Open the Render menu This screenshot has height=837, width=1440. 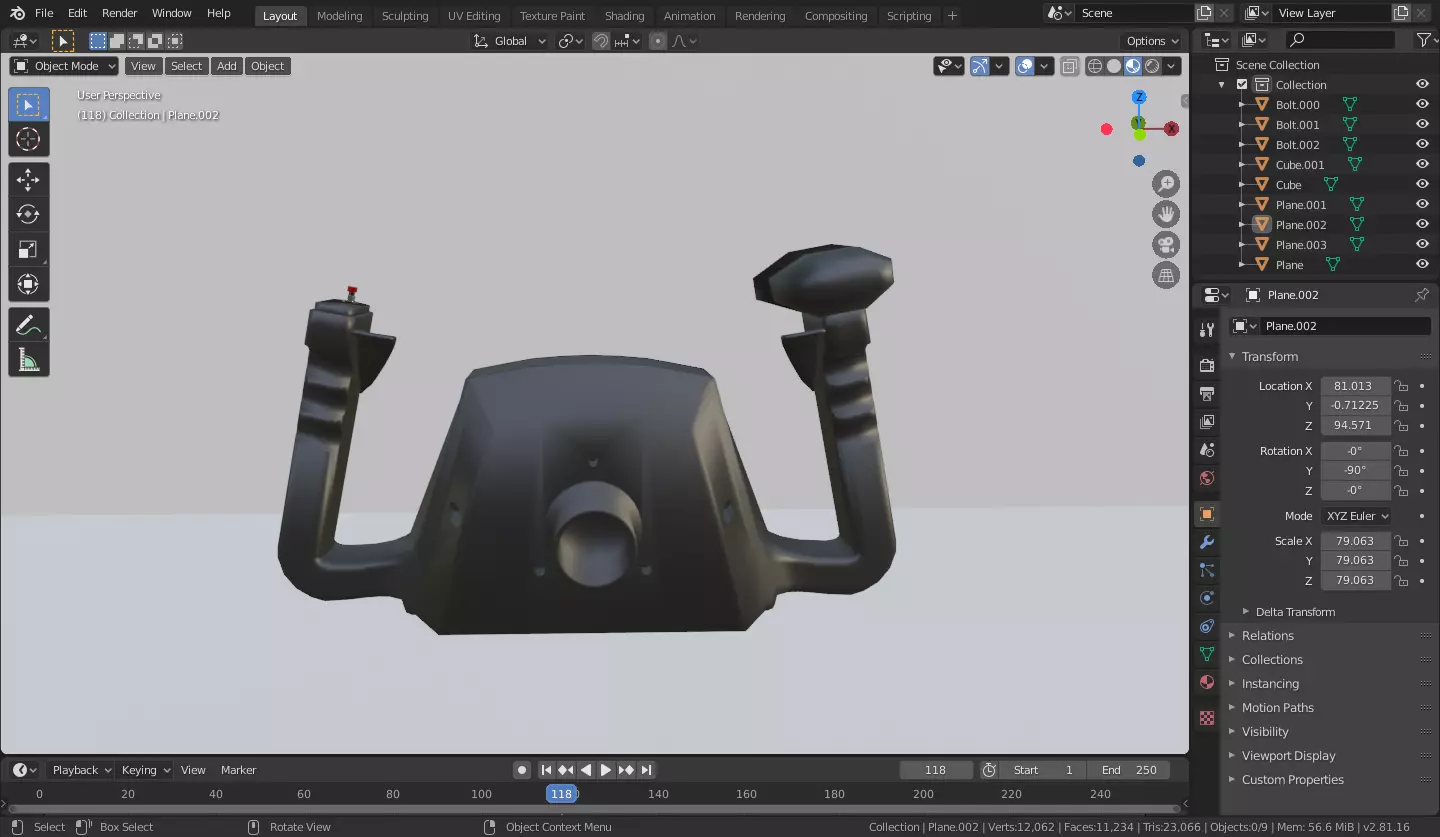119,13
